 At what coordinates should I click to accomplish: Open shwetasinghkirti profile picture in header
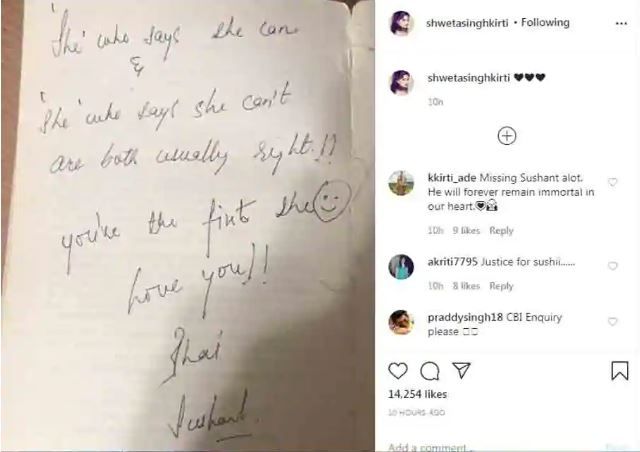coord(401,23)
